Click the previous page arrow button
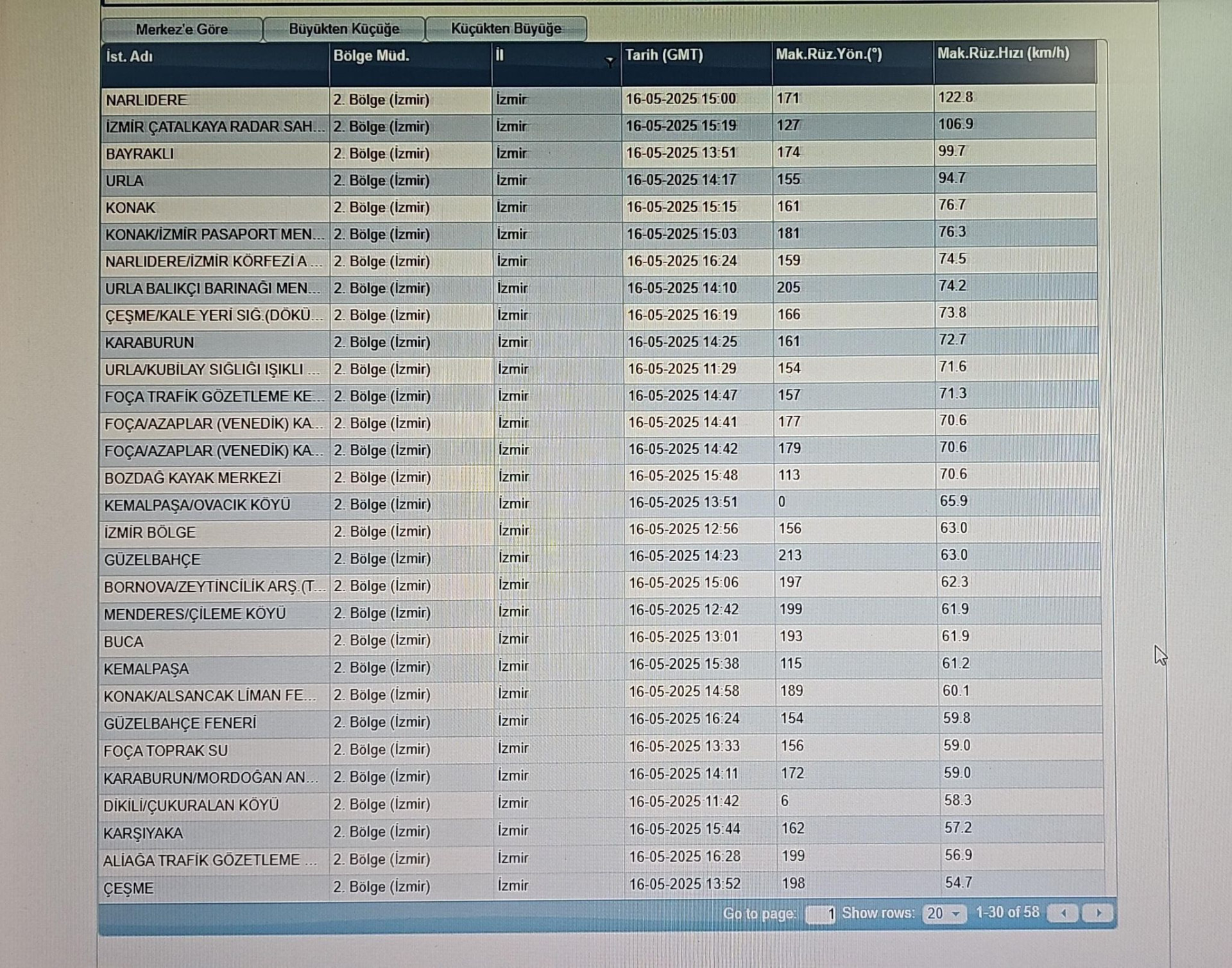Viewport: 1232px width, 968px height. click(1063, 913)
